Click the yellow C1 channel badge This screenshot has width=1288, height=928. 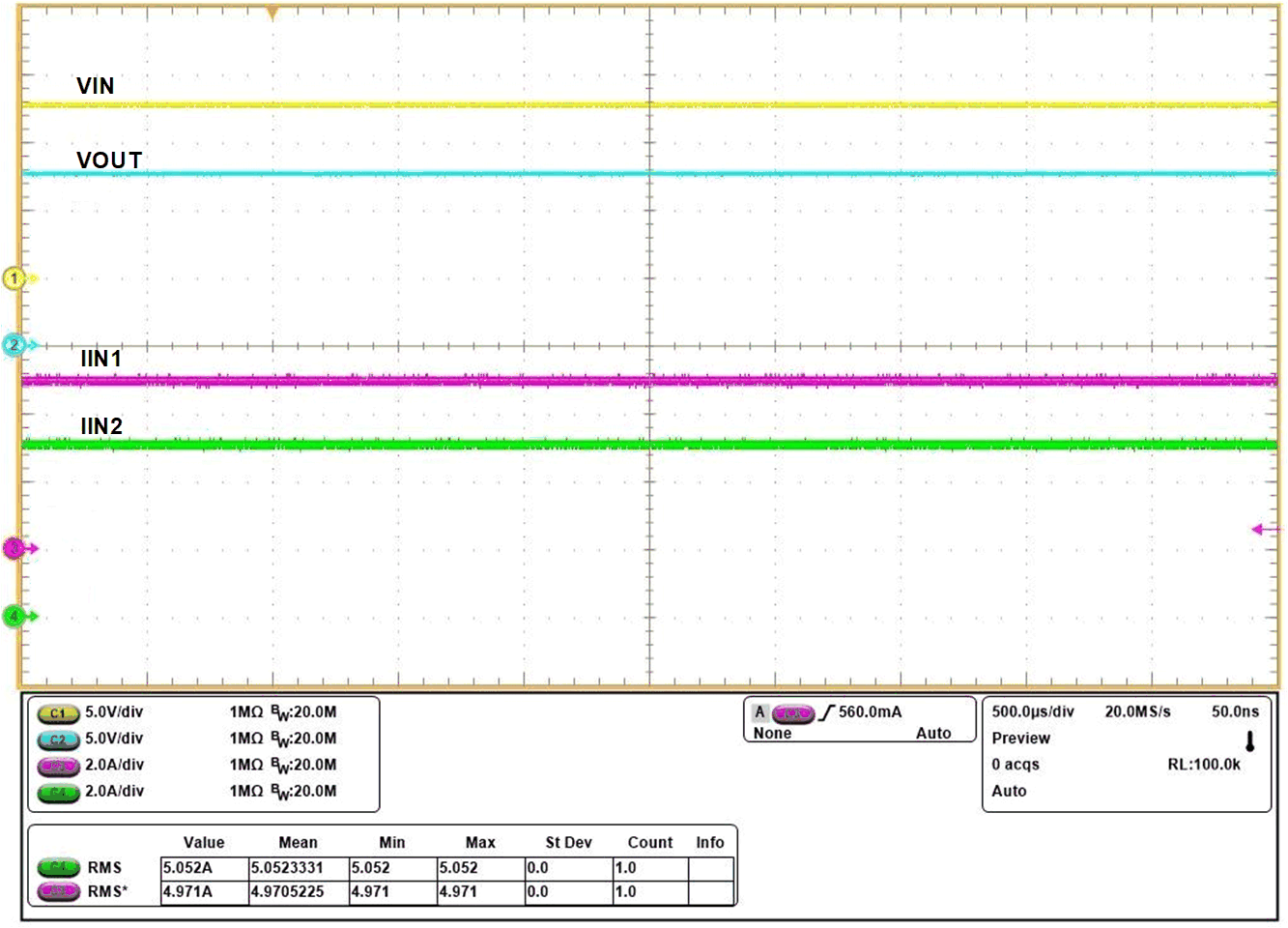pyautogui.click(x=58, y=713)
